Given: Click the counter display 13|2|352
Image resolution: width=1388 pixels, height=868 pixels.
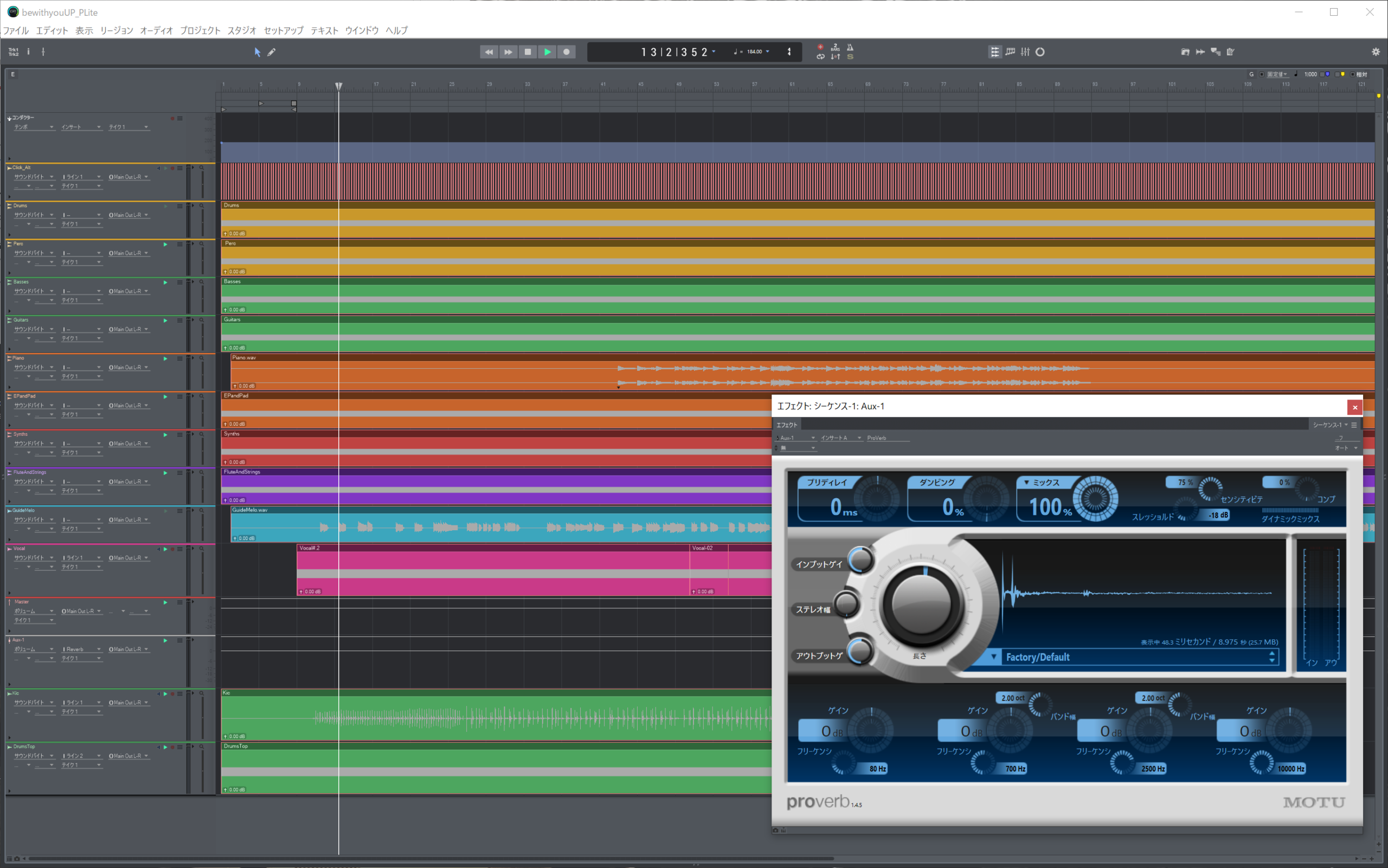Looking at the screenshot, I should pos(674,52).
